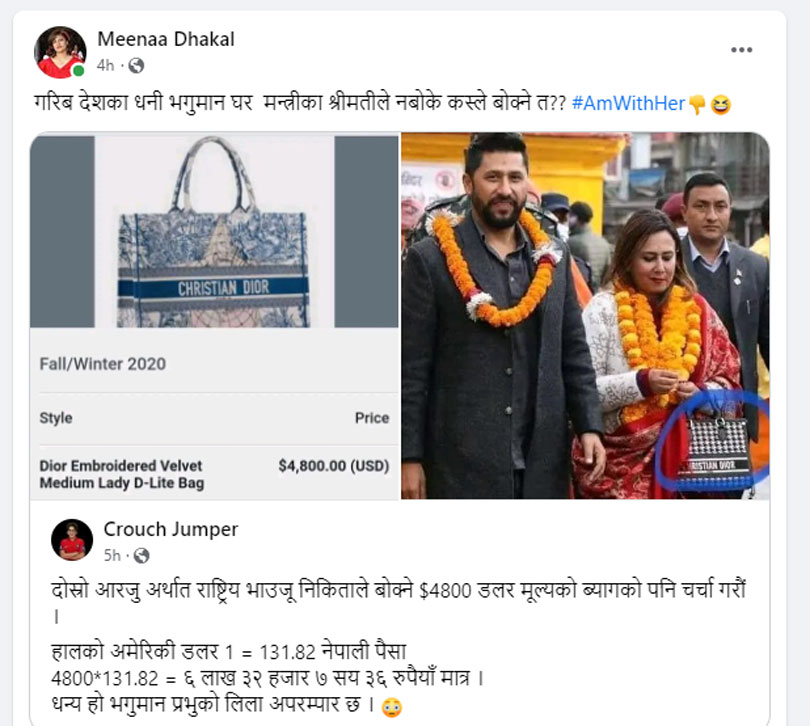This screenshot has width=810, height=726.
Task: Click the $4,800.00 (USD) price text
Action: pos(334,466)
